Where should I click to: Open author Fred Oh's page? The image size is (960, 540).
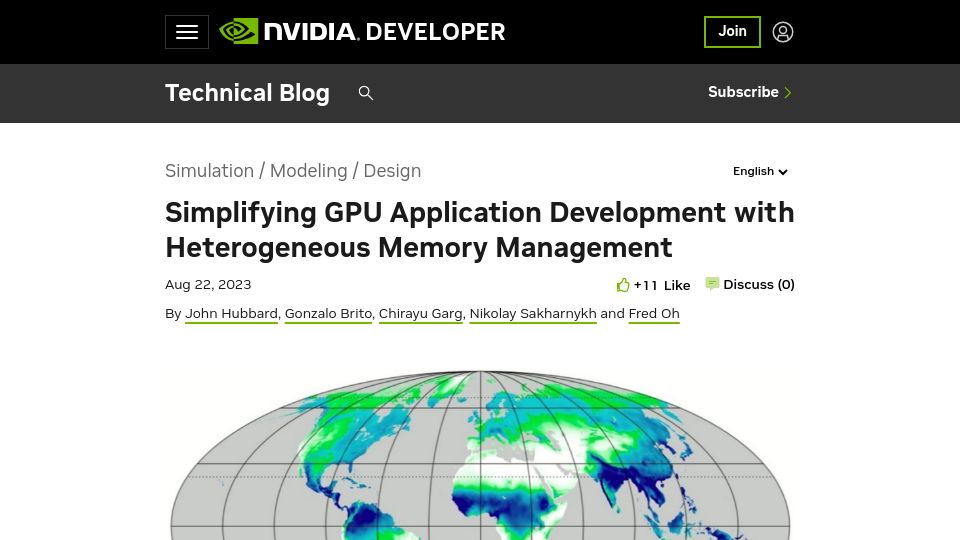pos(654,313)
